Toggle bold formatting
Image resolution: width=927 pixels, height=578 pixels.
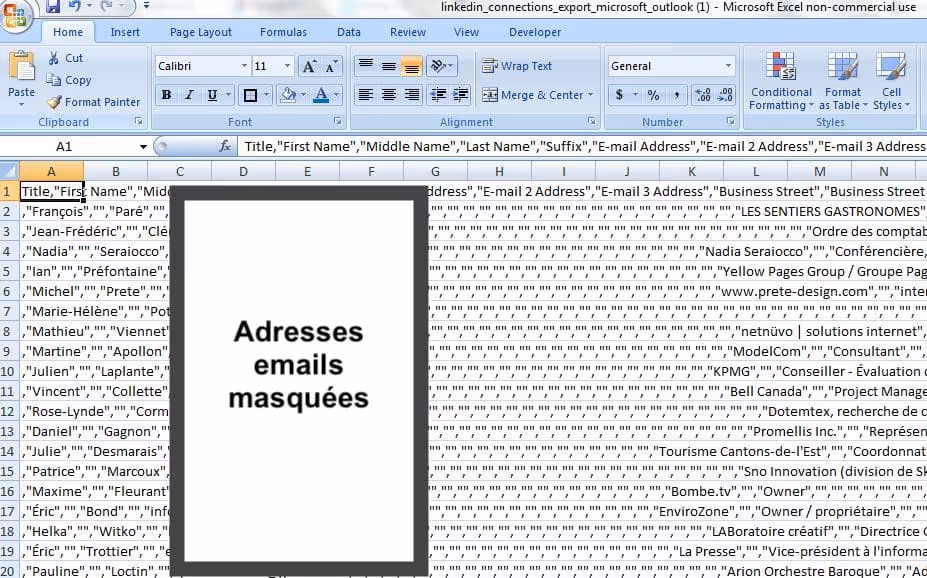(166, 94)
